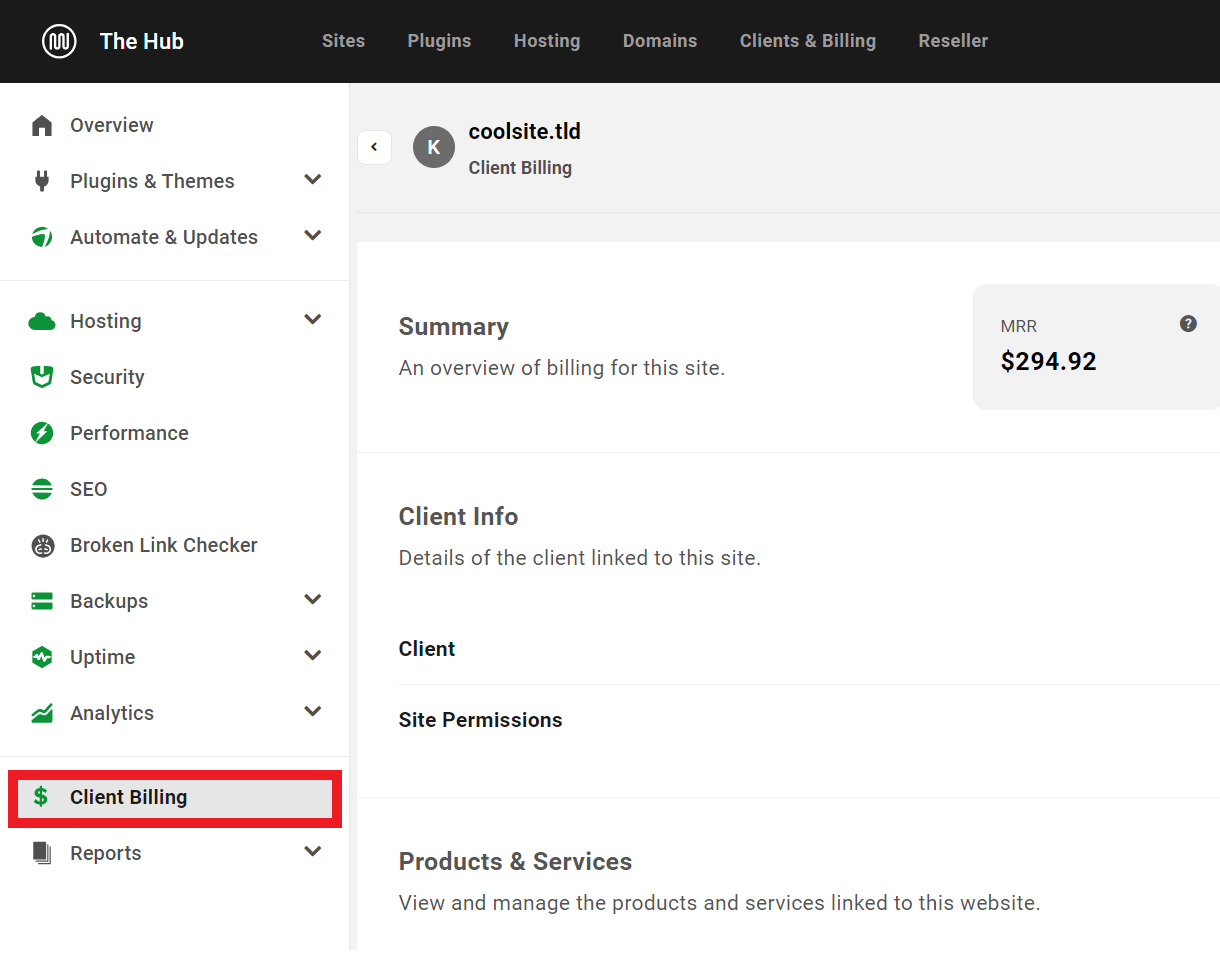Click the Security shield icon
The image size is (1220, 958).
tap(41, 377)
